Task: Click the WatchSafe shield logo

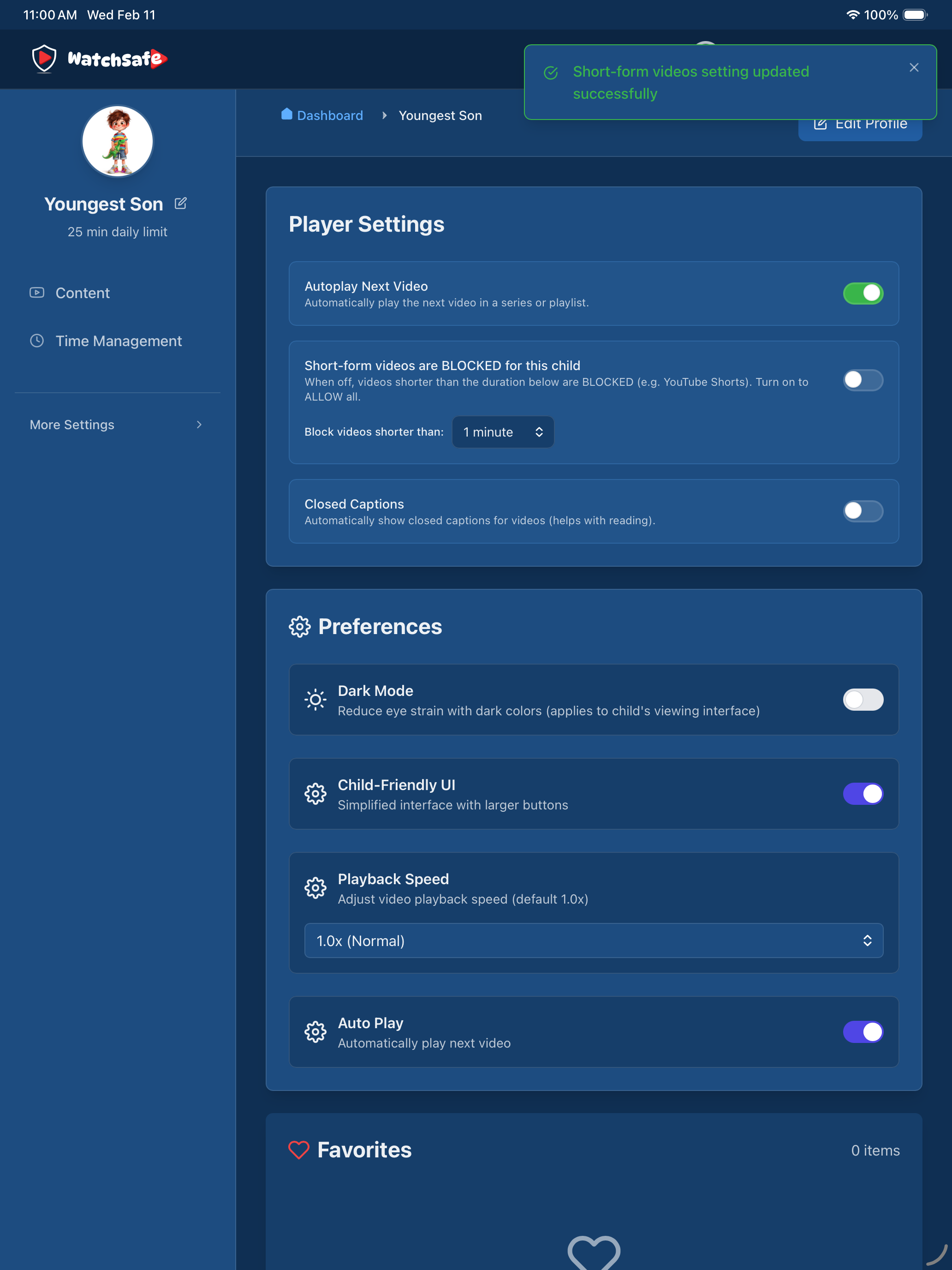Action: [x=44, y=59]
